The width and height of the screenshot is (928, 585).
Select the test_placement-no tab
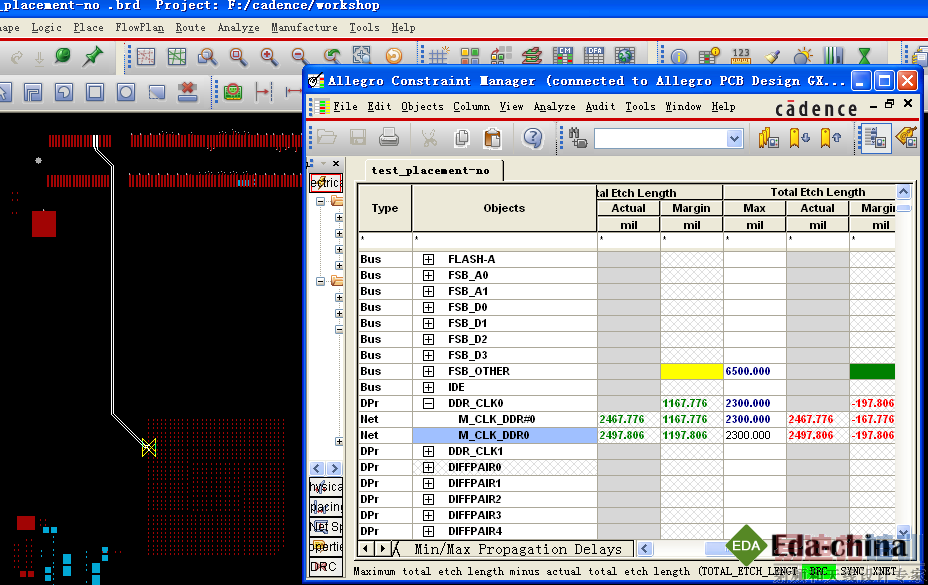pyautogui.click(x=431, y=171)
